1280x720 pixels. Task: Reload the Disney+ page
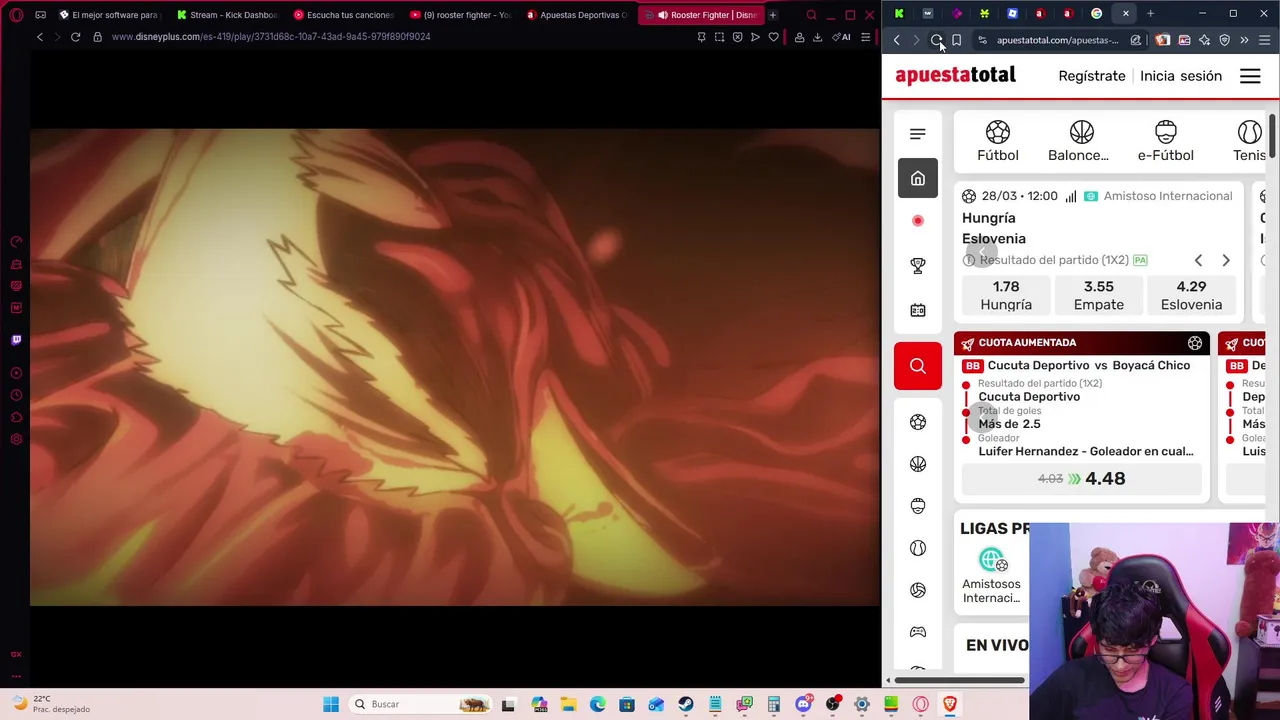click(x=75, y=37)
